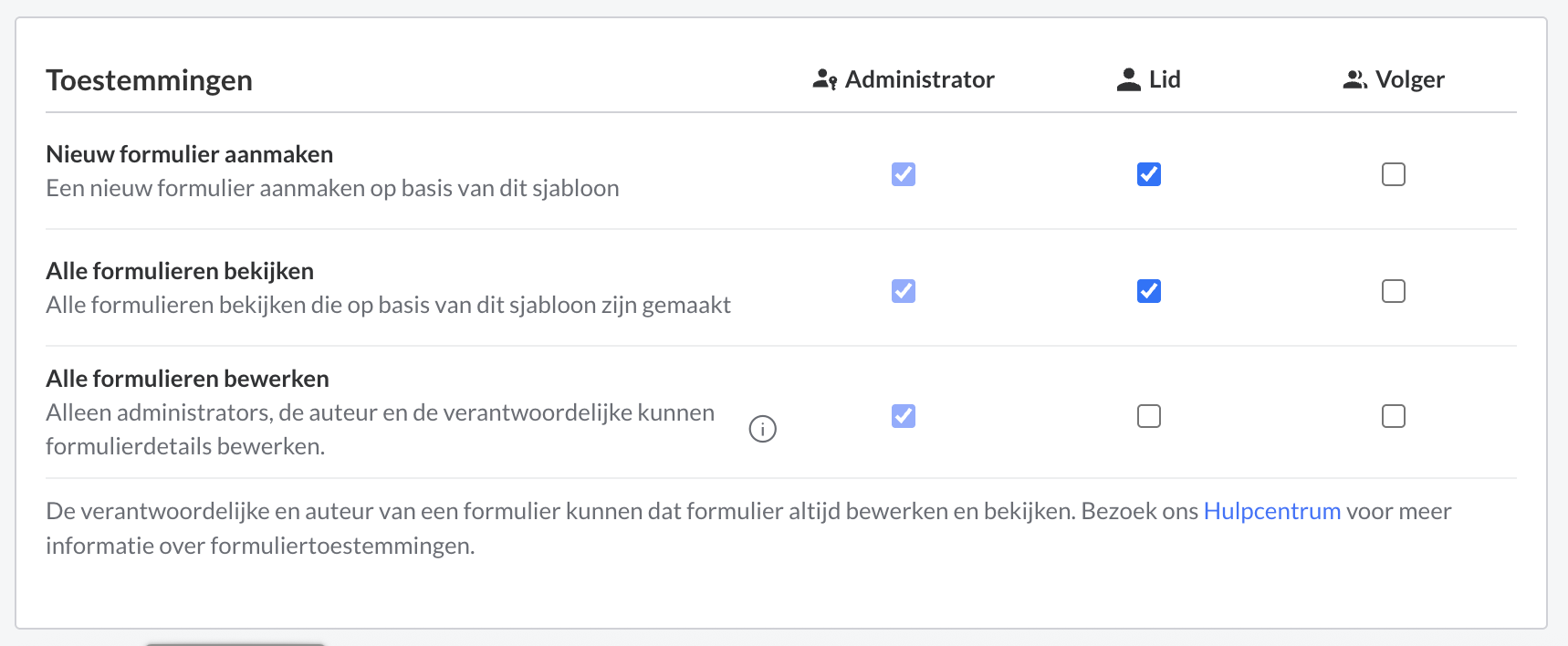Viewport: 1568px width, 646px height.
Task: Enable Alle formulieren bewerken for Lid
Action: pos(1149,416)
